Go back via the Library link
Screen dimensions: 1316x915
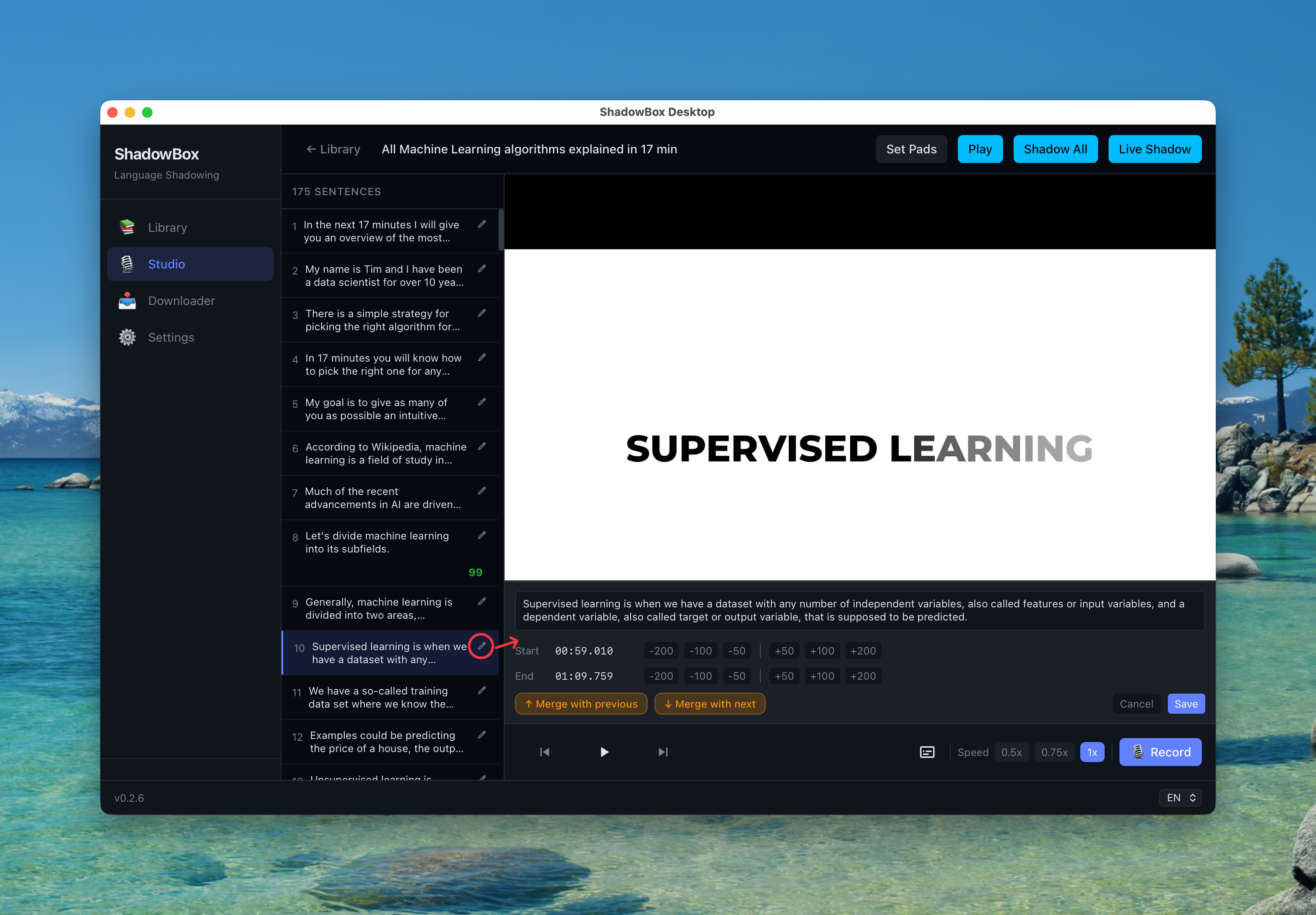click(x=333, y=149)
